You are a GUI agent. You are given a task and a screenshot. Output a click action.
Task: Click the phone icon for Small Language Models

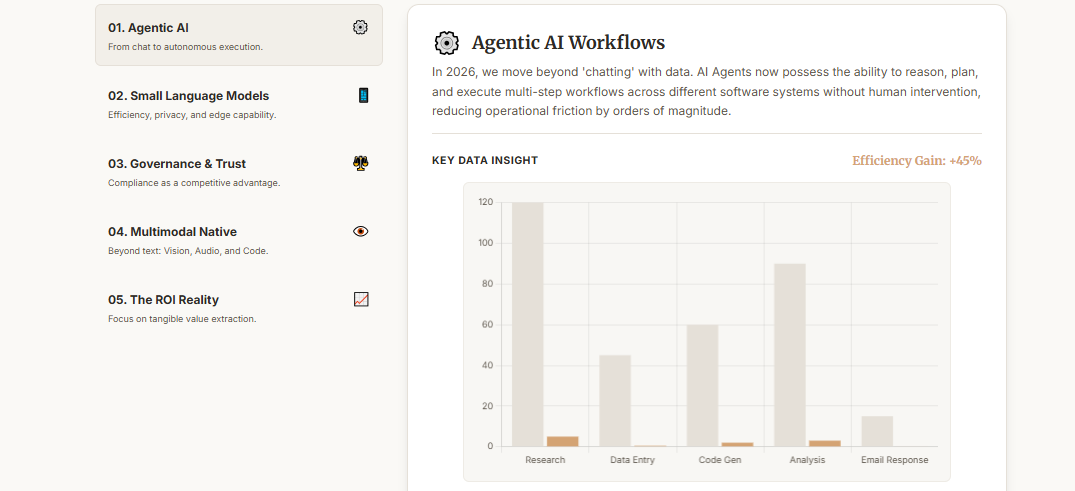coord(363,96)
